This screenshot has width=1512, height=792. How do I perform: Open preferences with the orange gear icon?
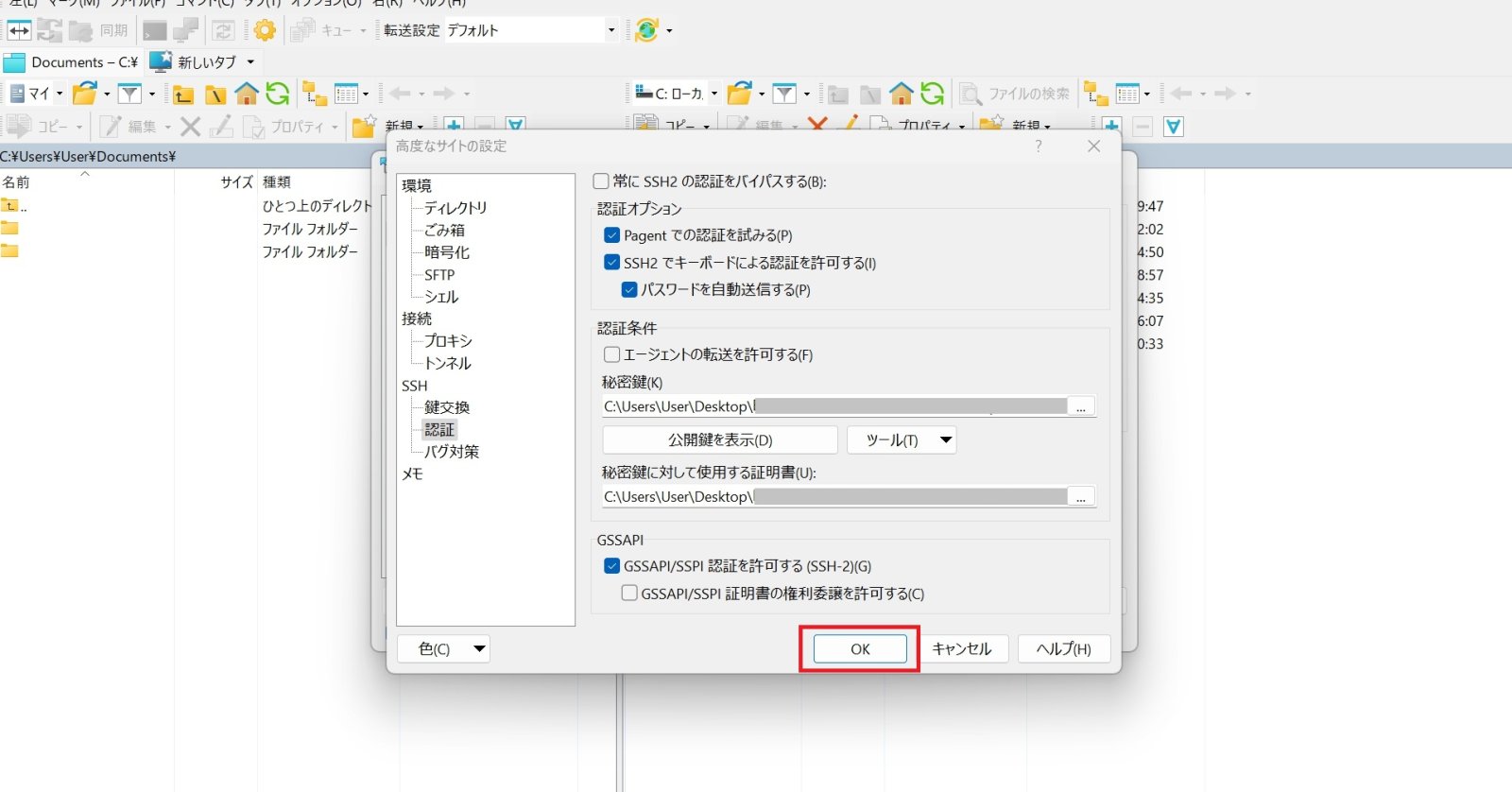pos(265,30)
